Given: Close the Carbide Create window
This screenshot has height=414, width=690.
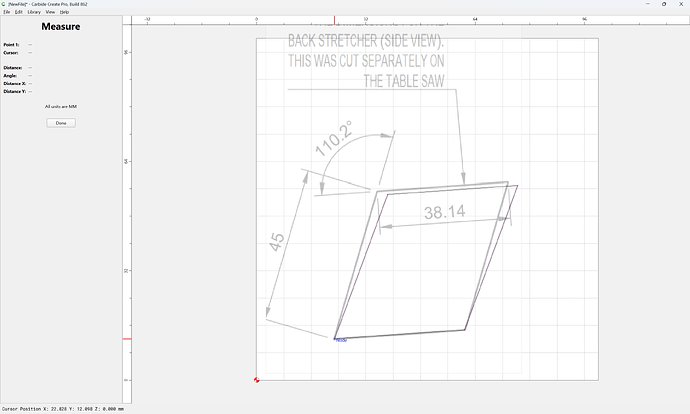Looking at the screenshot, I should pyautogui.click(x=681, y=4).
